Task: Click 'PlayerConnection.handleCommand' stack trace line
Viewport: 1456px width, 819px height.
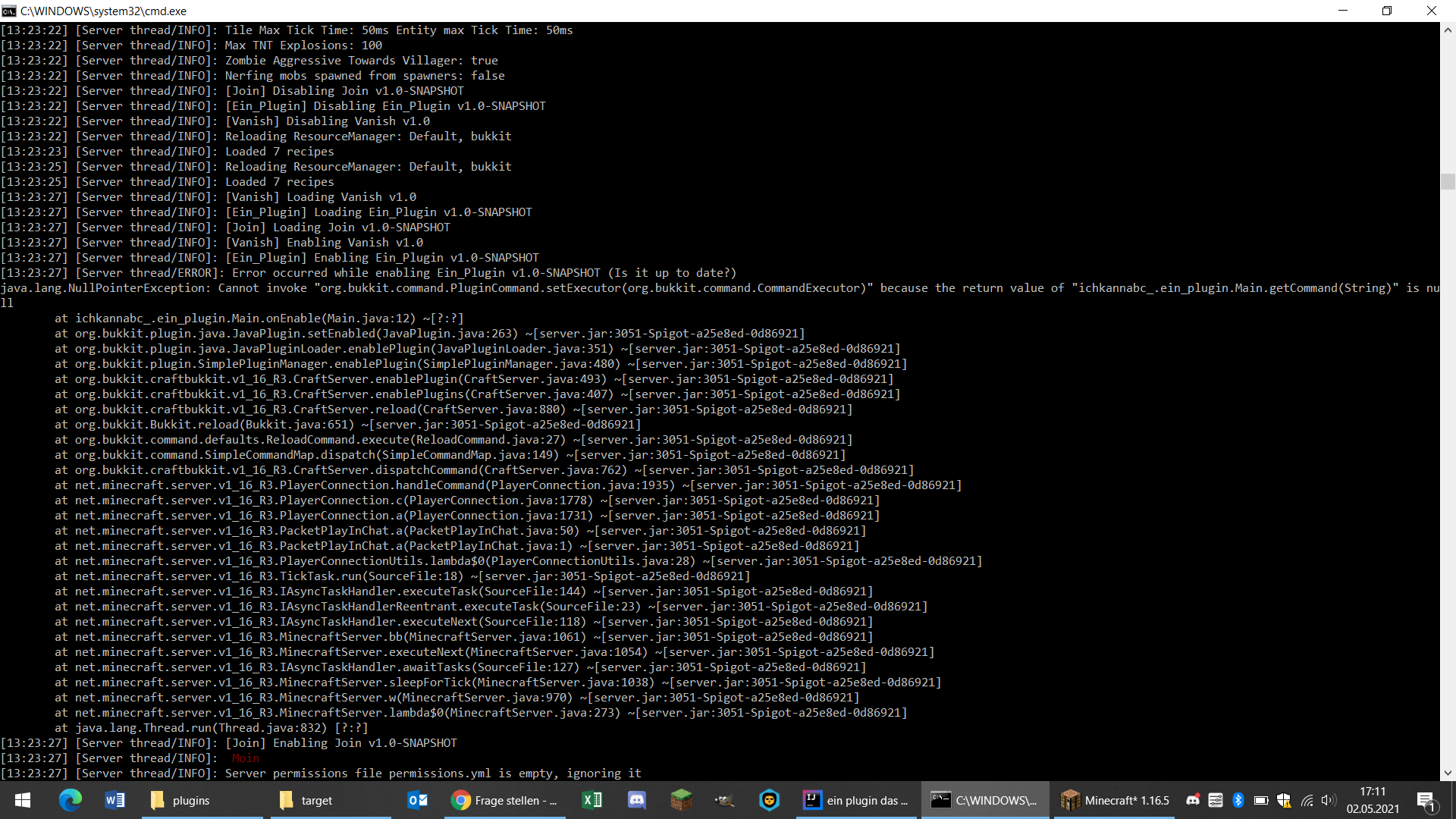Action: coord(508,485)
